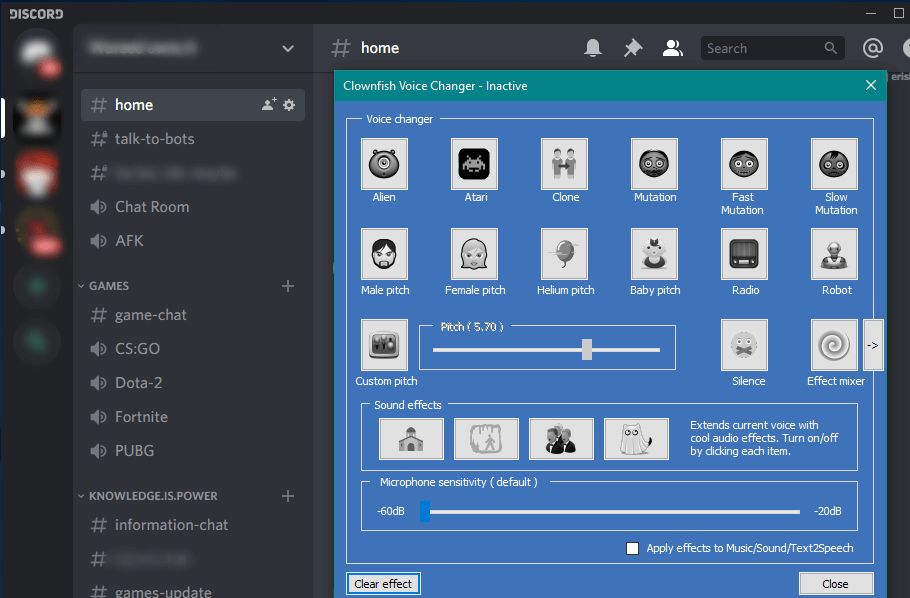Viewport: 910px width, 598px height.
Task: Join the Dota-2 voice channel
Action: tap(193, 383)
